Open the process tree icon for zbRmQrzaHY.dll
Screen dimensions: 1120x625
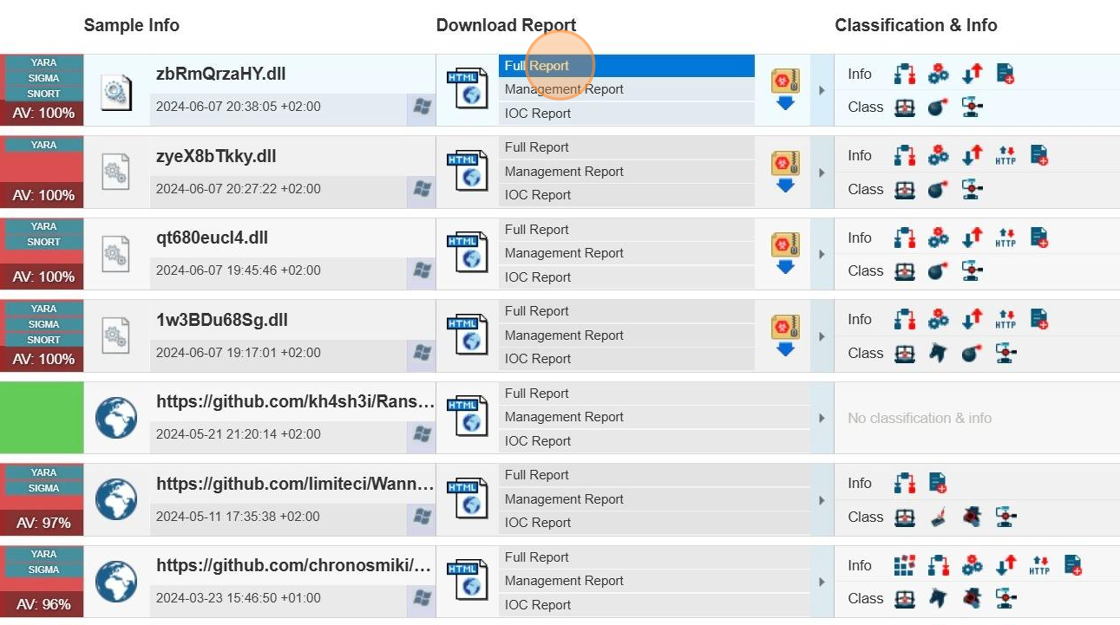click(x=905, y=73)
